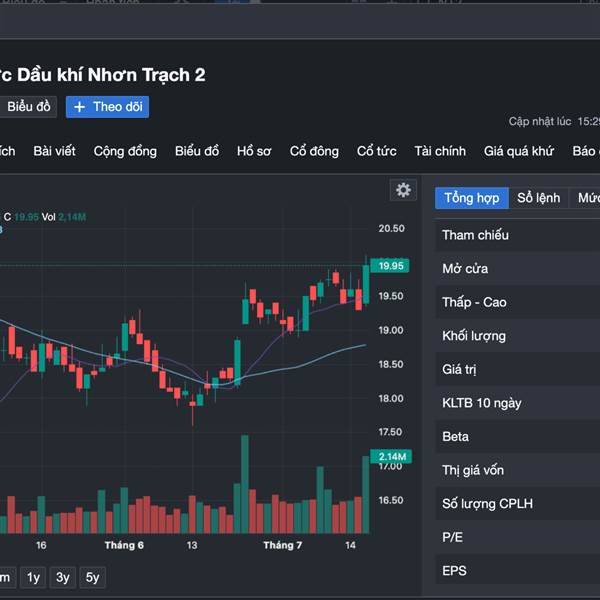Click the 2.14M volume label
The width and height of the screenshot is (600, 600).
pyautogui.click(x=391, y=457)
